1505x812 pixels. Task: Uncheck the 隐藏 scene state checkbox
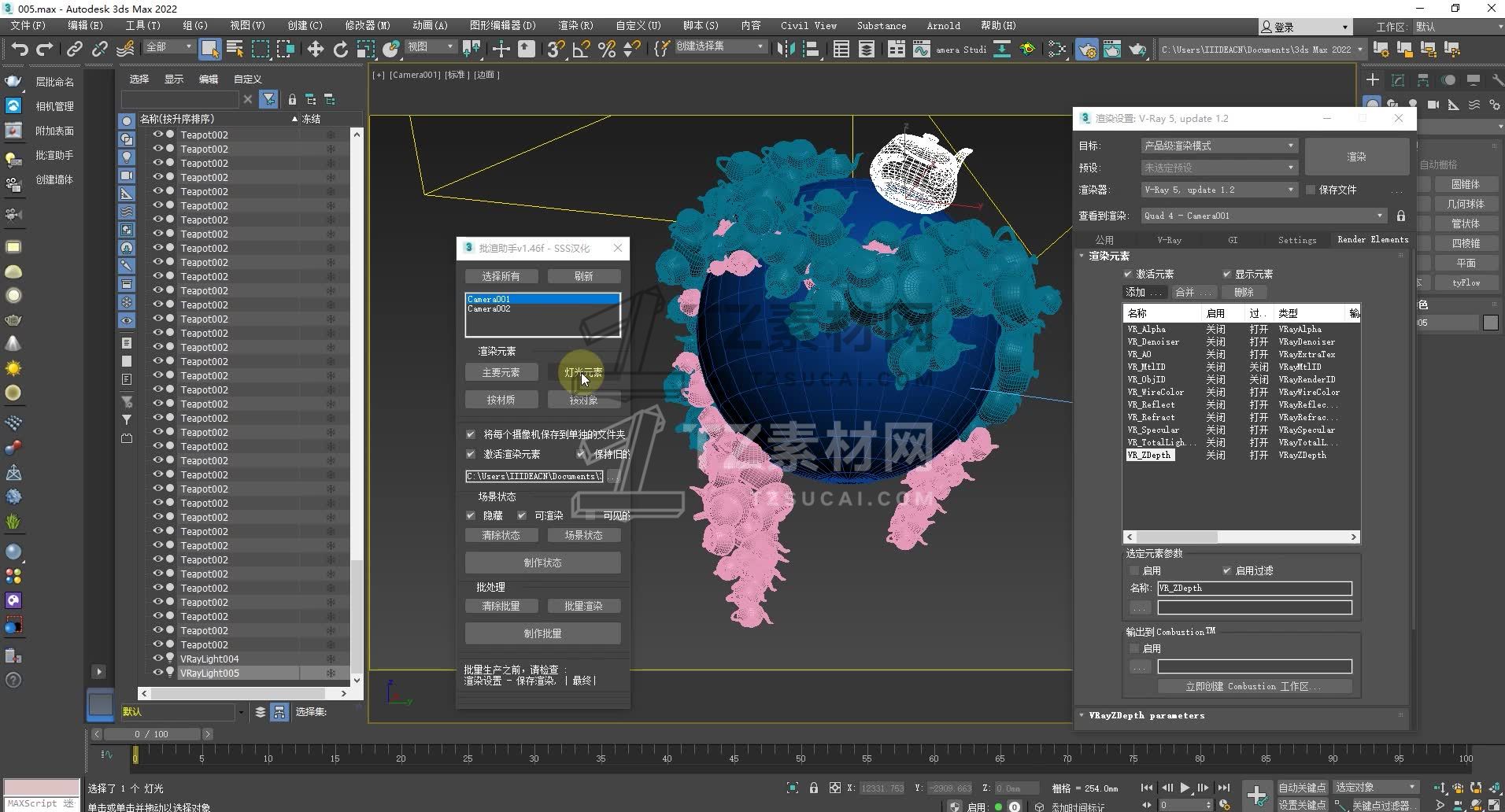471,515
